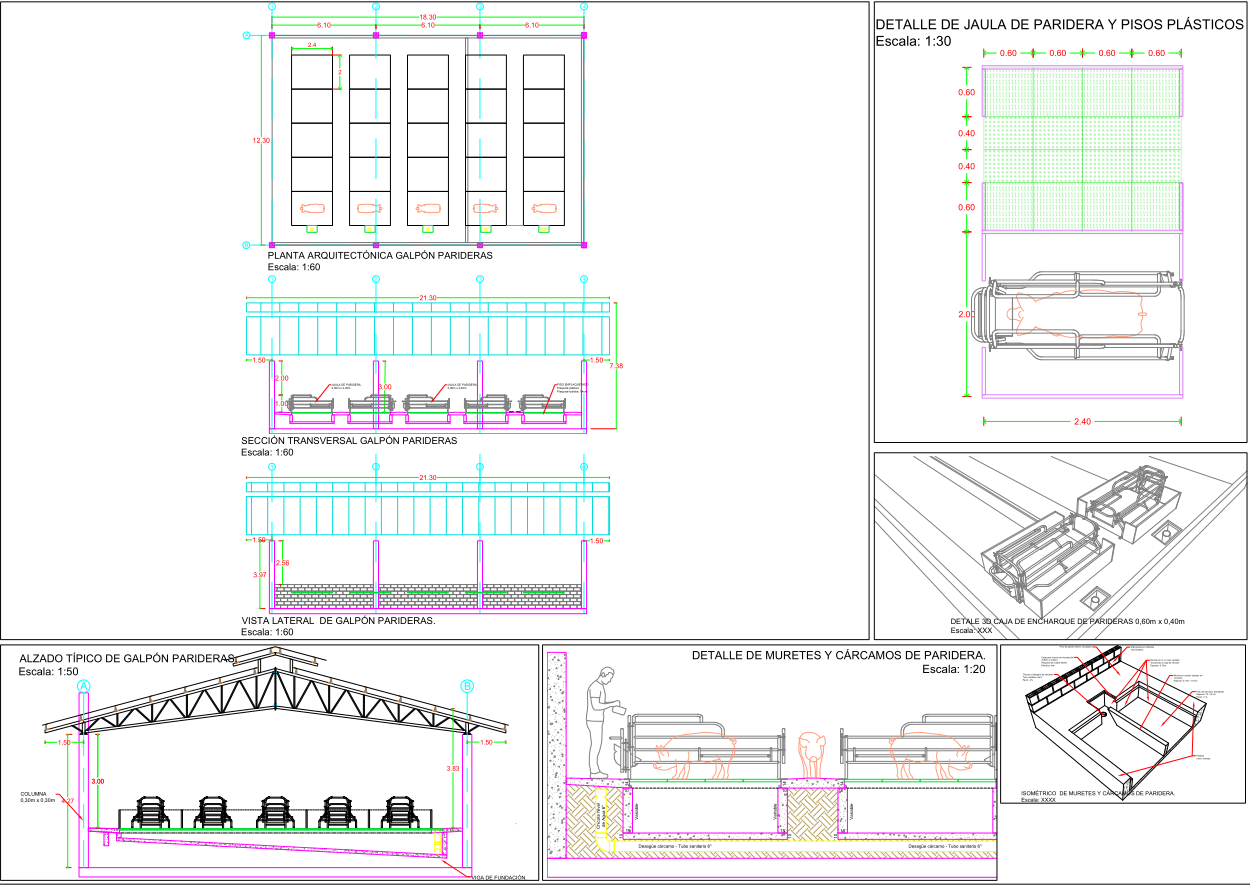The height and width of the screenshot is (886, 1250).
Task: Click the sow outline inside the cage plan detail
Action: [1077, 312]
